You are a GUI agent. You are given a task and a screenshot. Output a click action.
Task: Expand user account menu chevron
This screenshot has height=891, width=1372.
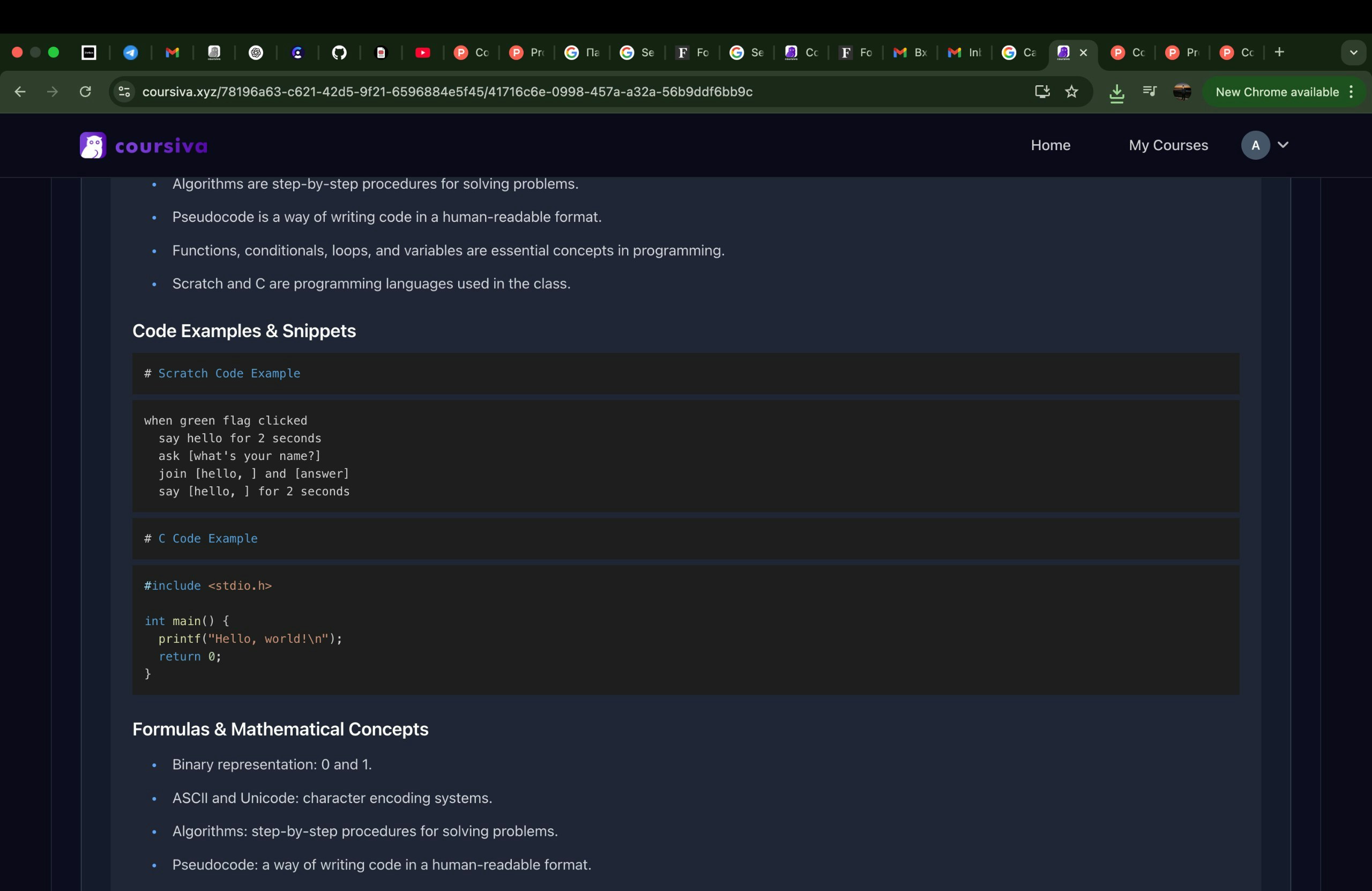[1283, 145]
